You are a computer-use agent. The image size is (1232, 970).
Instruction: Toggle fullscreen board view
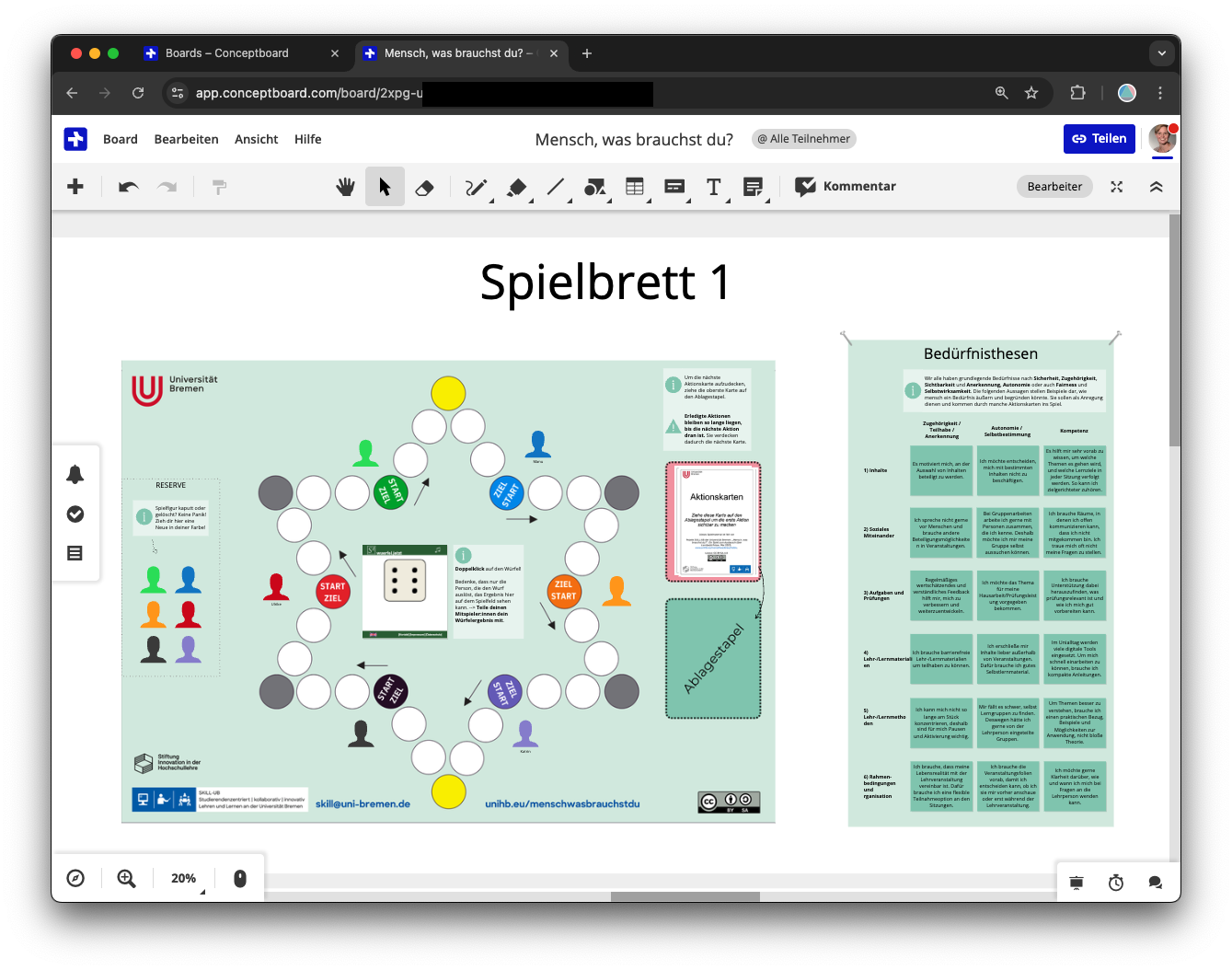pyautogui.click(x=1116, y=186)
